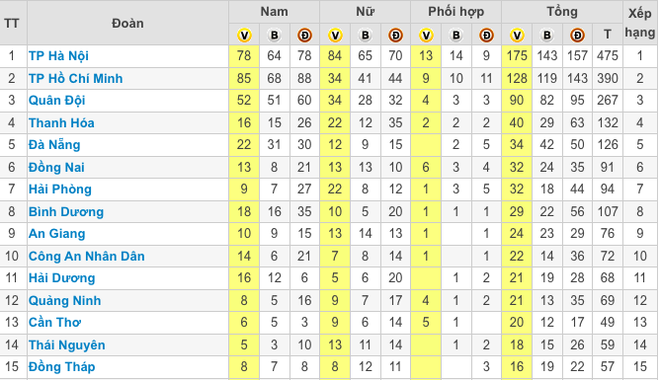Click Hà Nội's total medal count 475
This screenshot has height=380, width=660.
[x=607, y=56]
